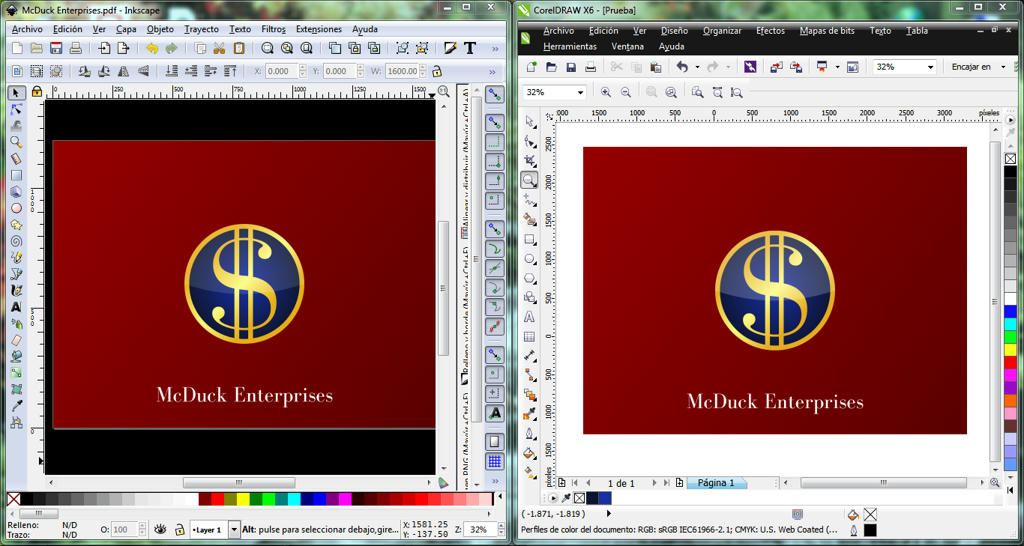
Task: Click the no-color X swatch in Inkscape palette
Action: [x=13, y=499]
